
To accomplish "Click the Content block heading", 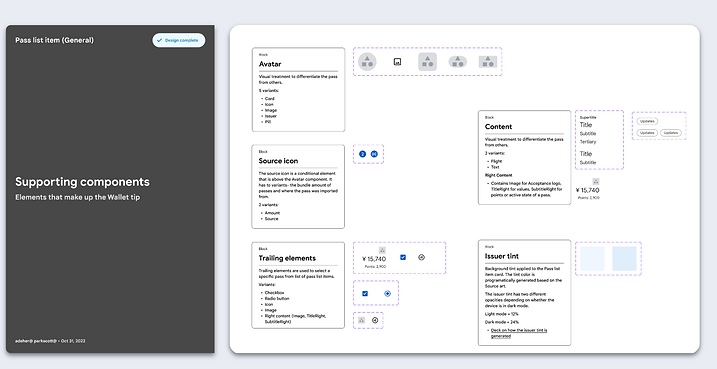I will pyautogui.click(x=498, y=127).
